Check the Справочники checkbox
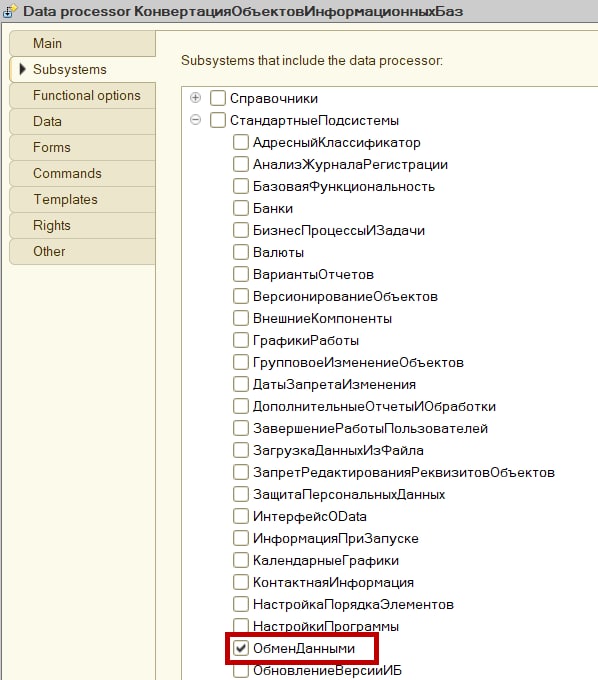This screenshot has width=598, height=680. [x=218, y=98]
